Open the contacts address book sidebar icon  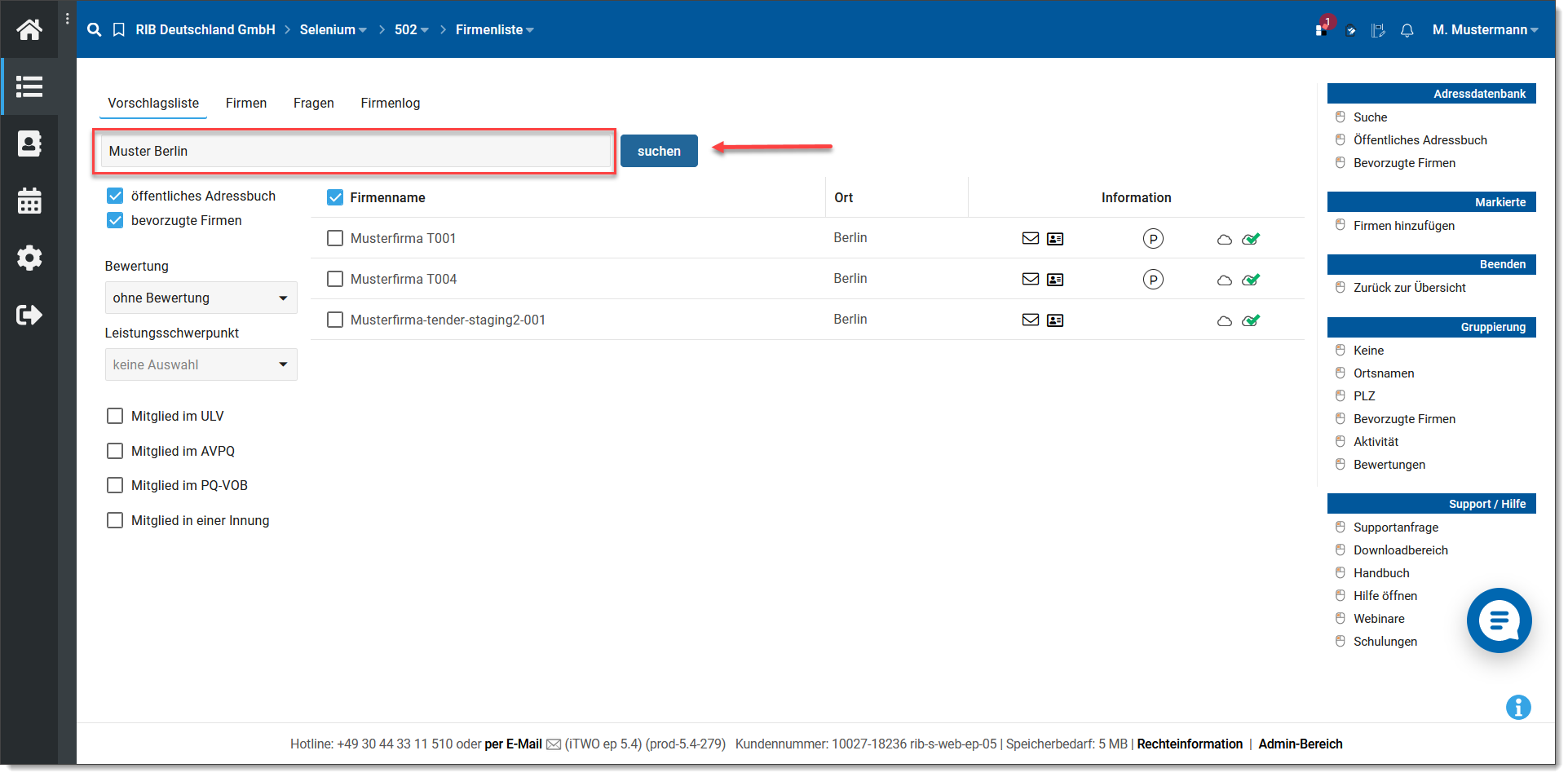(x=29, y=144)
